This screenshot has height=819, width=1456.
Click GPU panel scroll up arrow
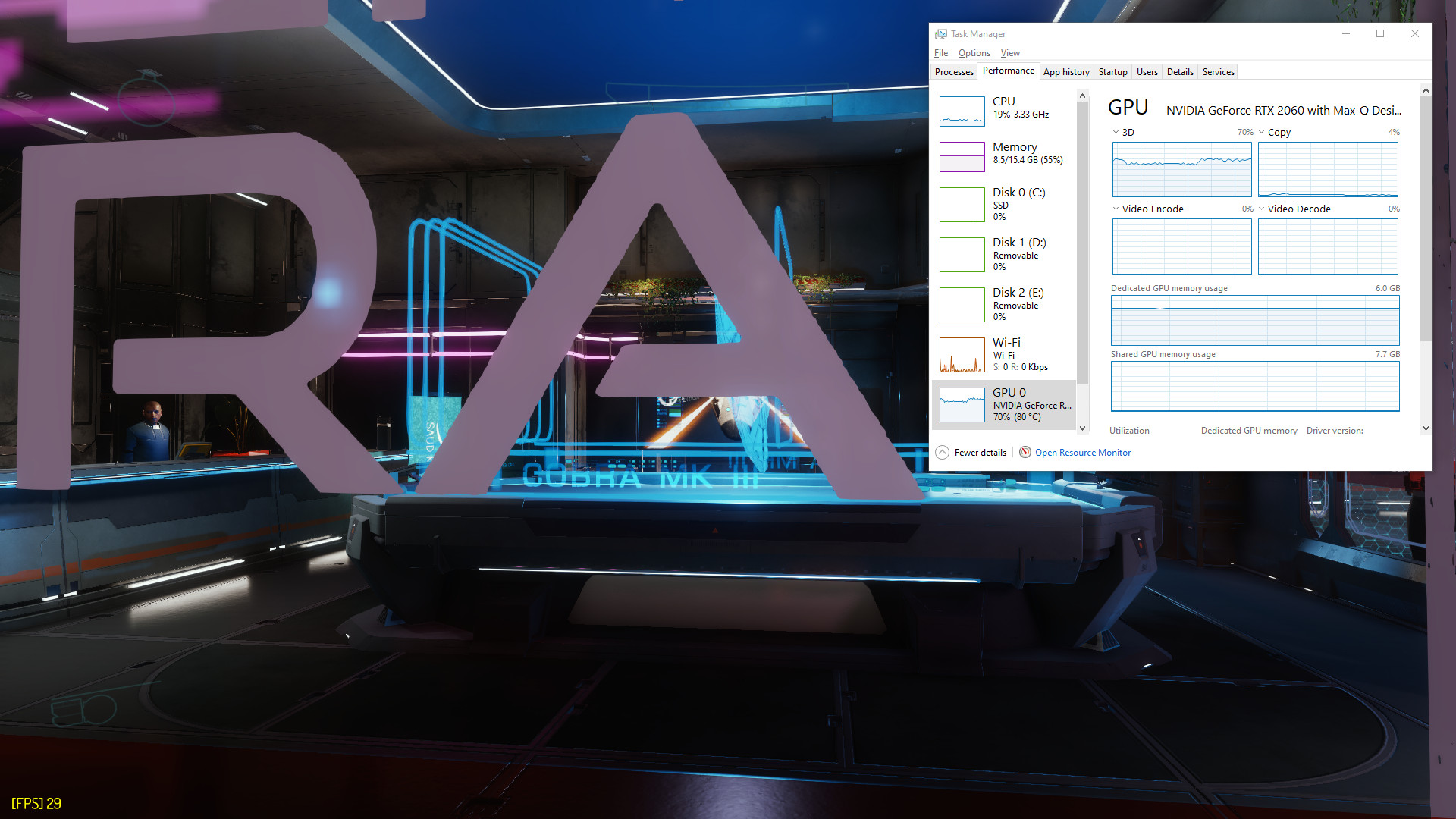[x=1426, y=90]
